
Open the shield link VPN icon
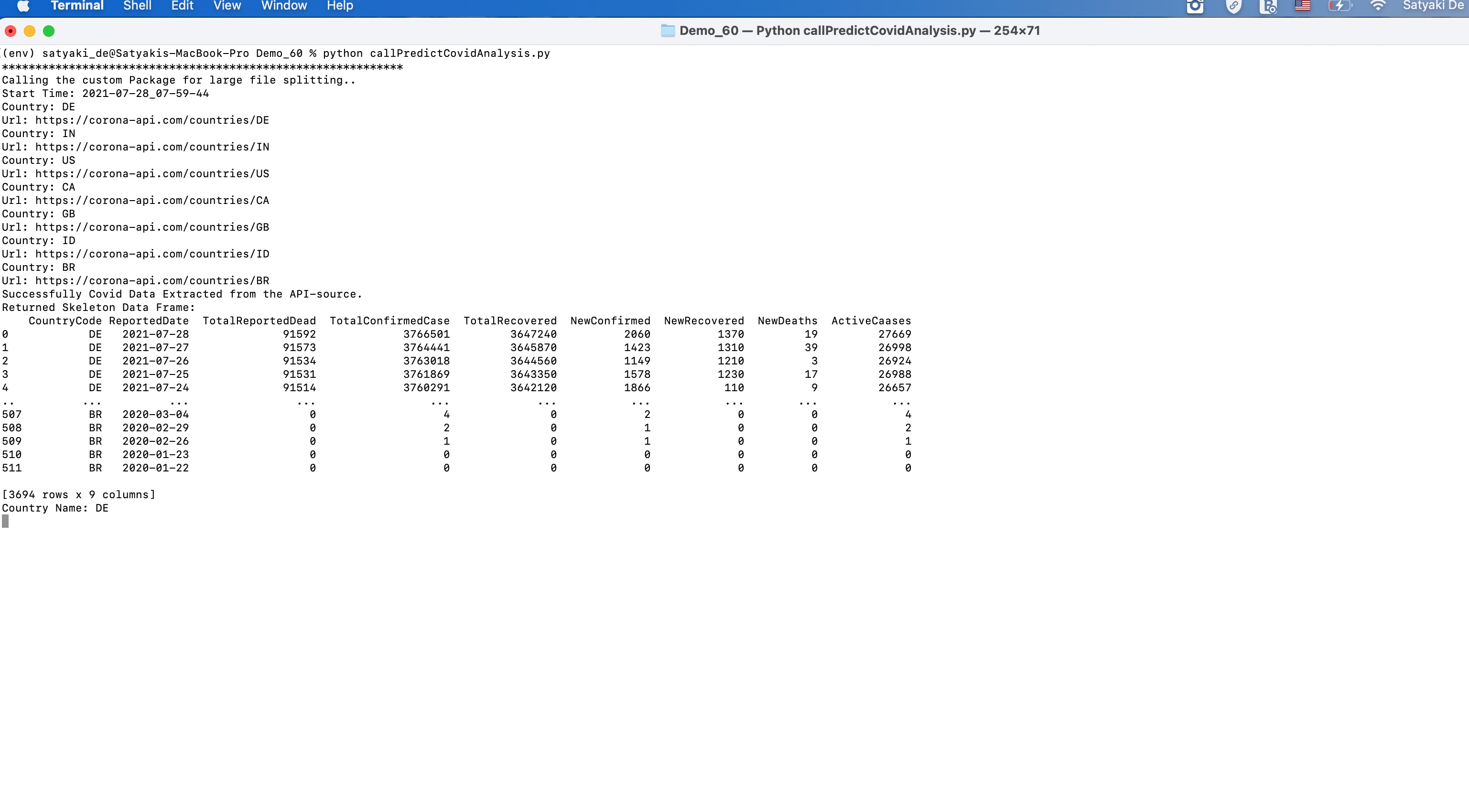(1233, 6)
